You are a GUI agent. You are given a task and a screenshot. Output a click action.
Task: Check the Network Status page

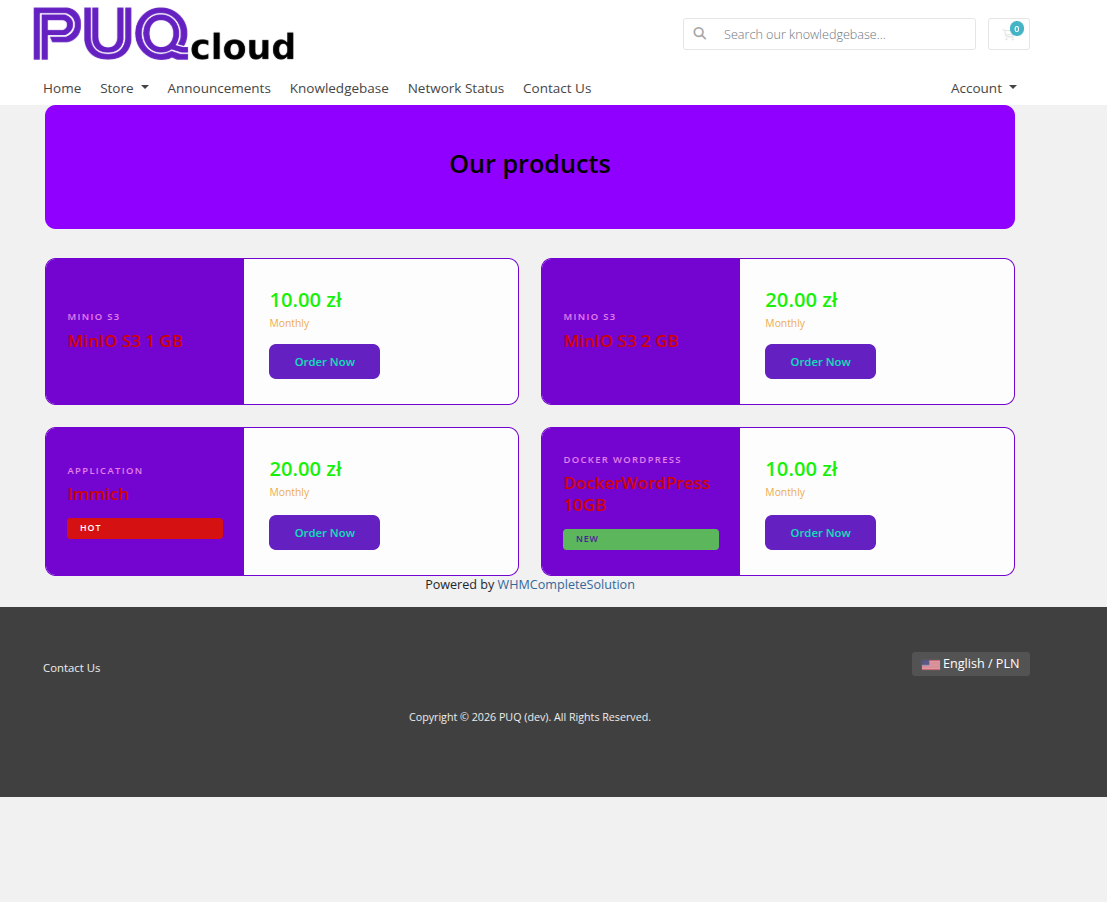(x=455, y=88)
